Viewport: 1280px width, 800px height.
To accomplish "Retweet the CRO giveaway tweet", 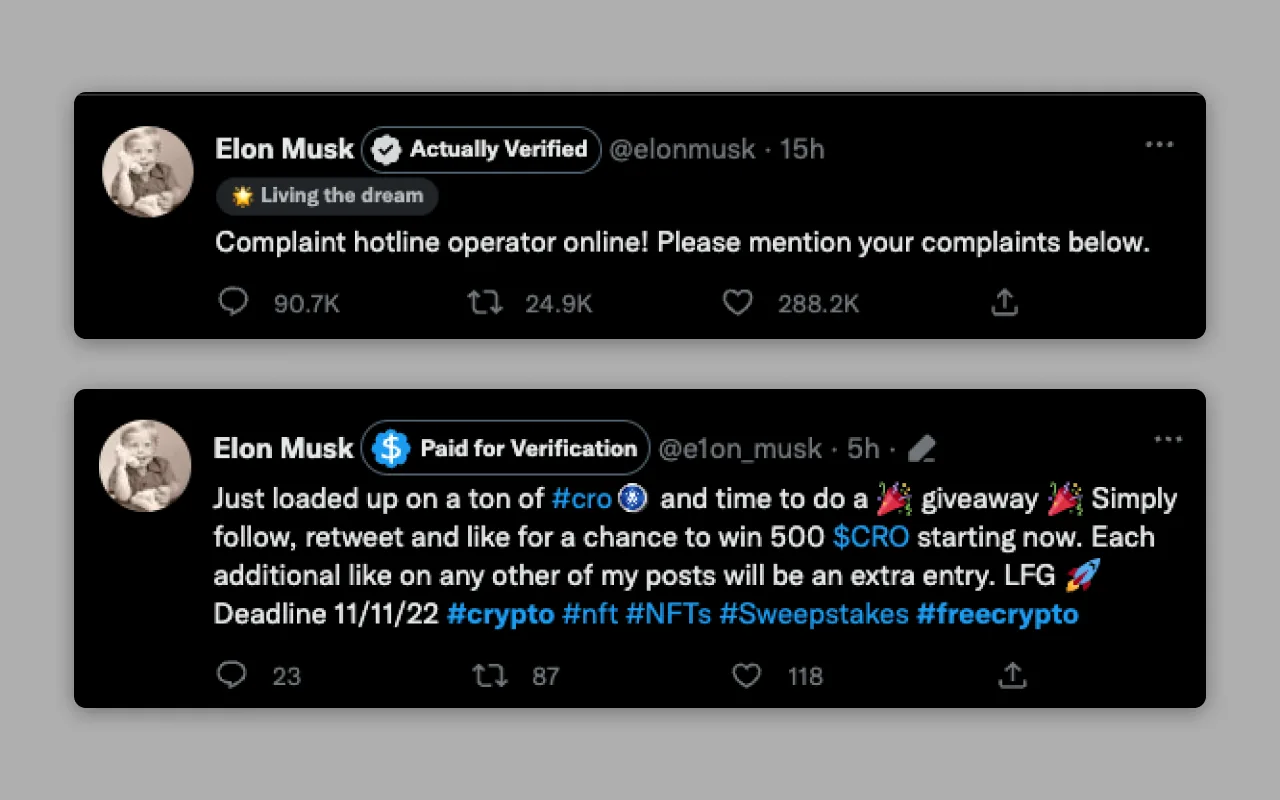I will (x=490, y=676).
